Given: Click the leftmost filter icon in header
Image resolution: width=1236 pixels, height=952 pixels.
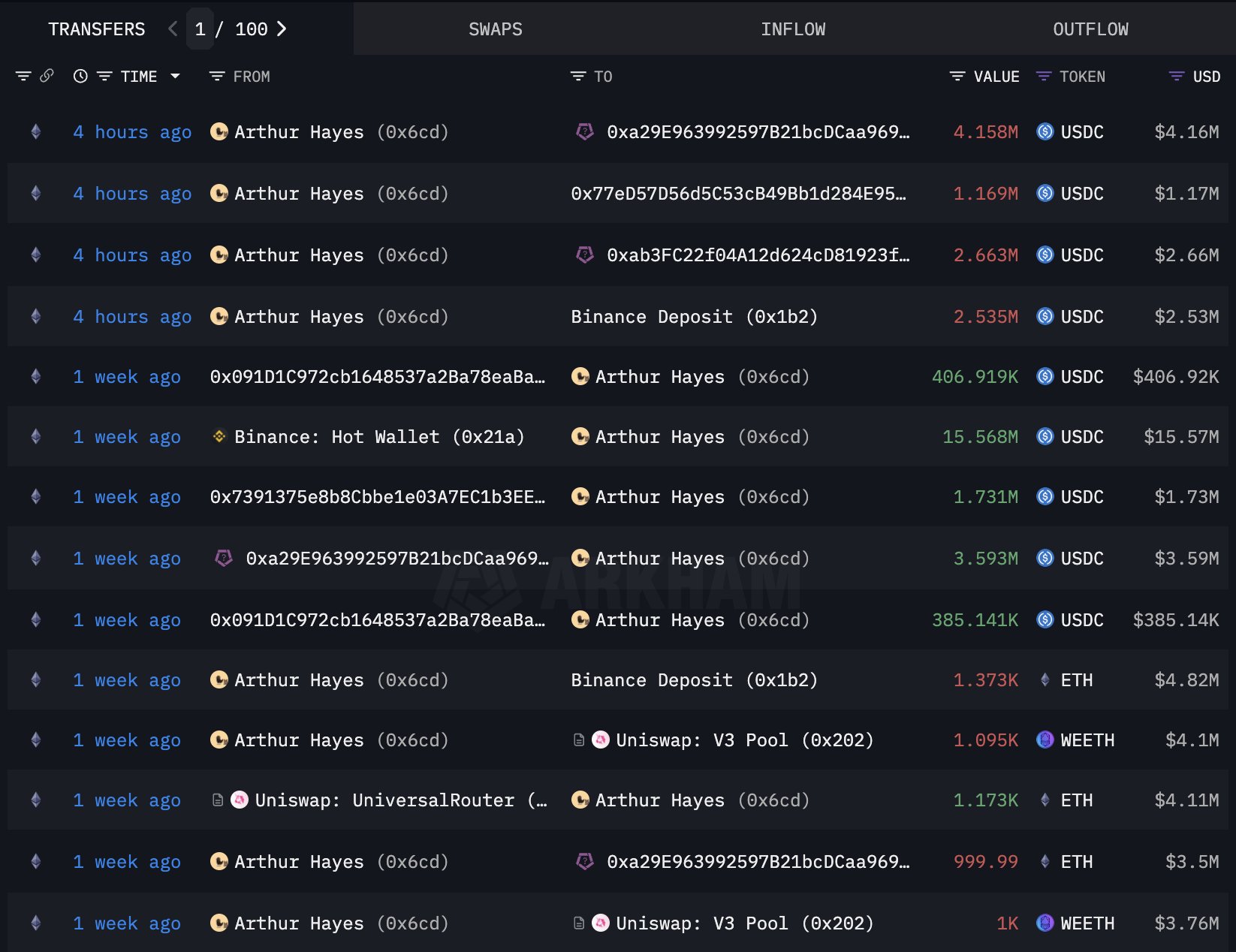Looking at the screenshot, I should [x=23, y=76].
